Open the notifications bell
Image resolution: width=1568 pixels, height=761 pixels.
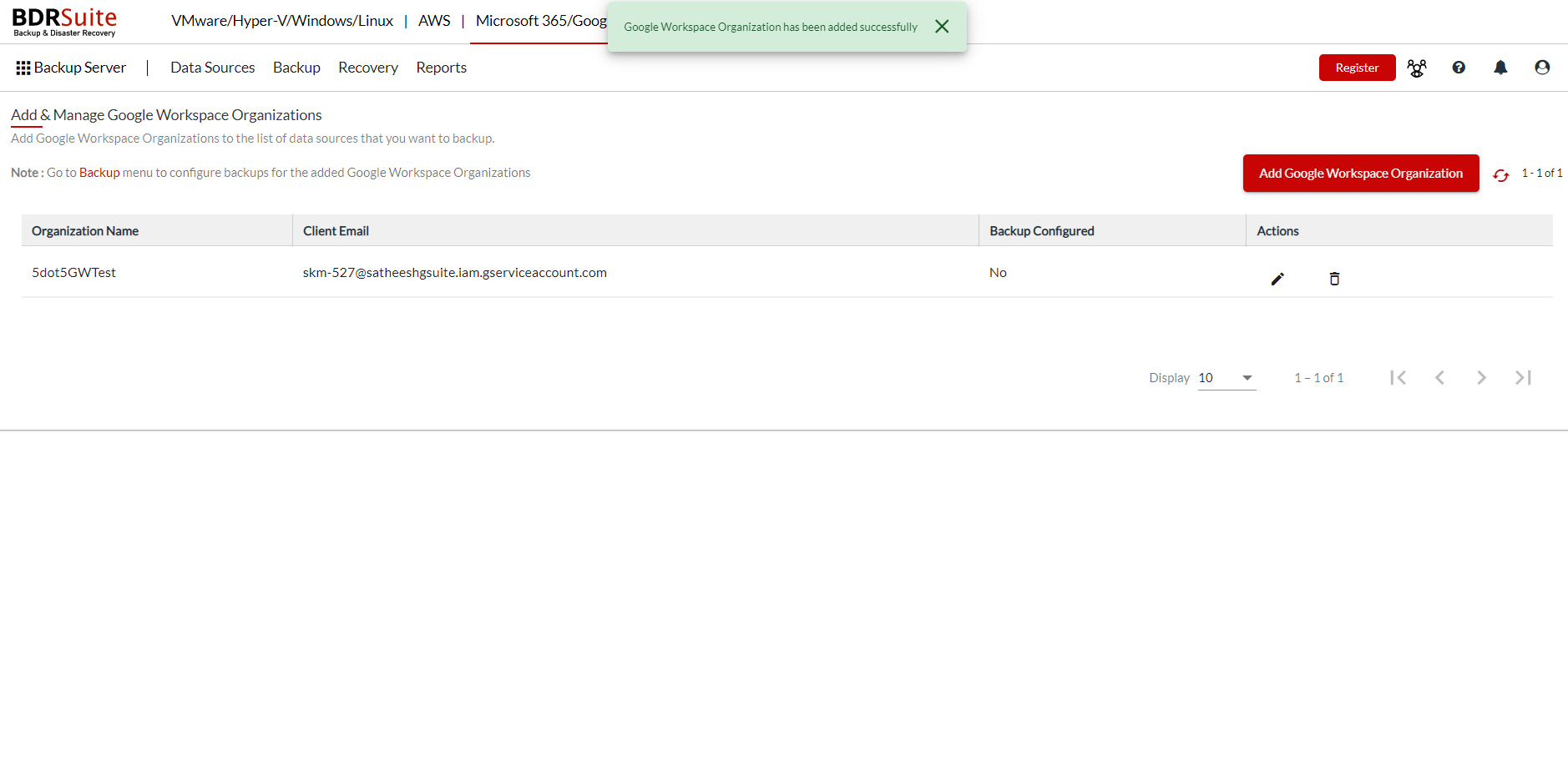click(x=1500, y=68)
